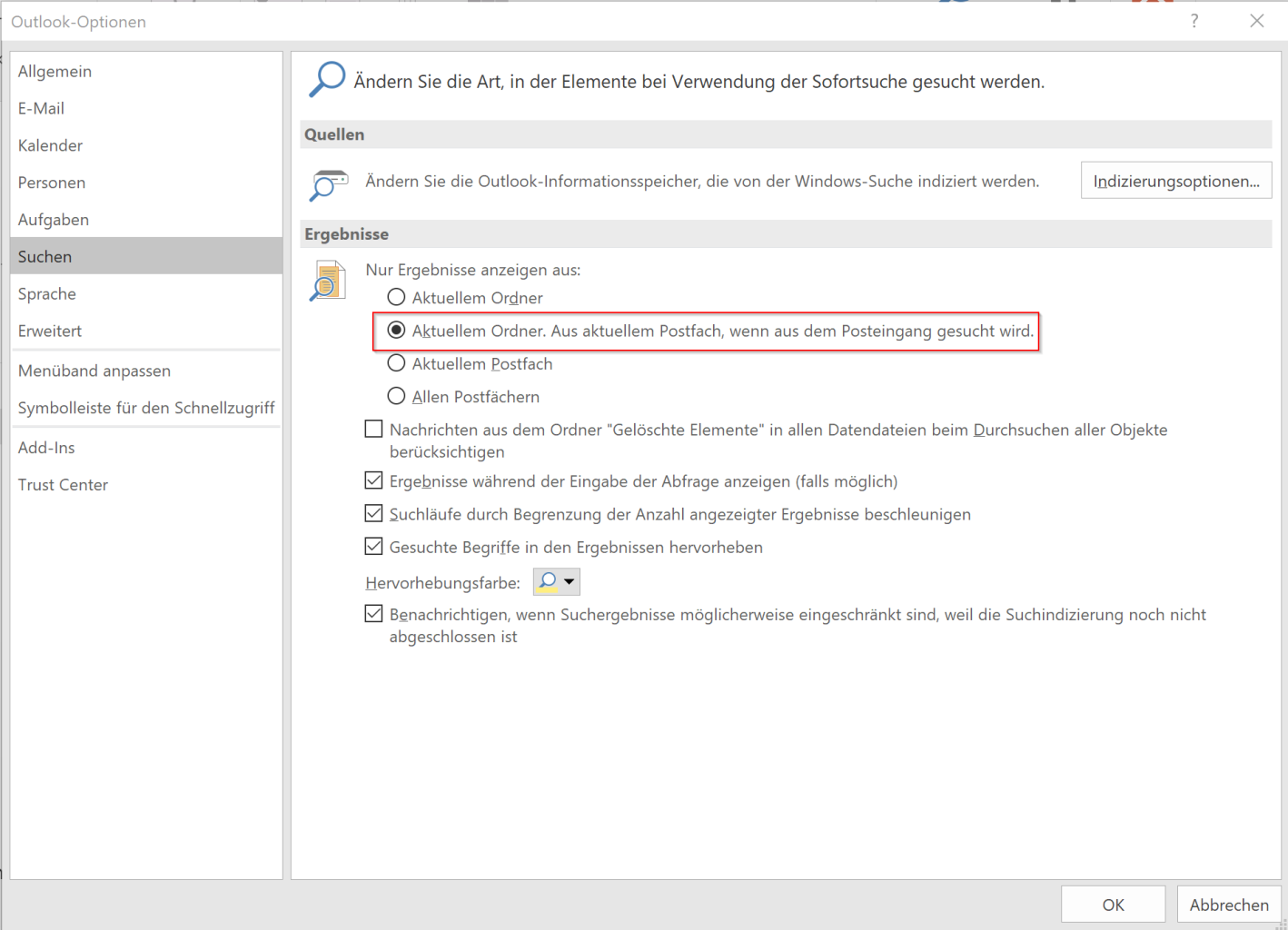Open the Trust Center category
Screen dimensions: 1288x930
tap(146, 485)
